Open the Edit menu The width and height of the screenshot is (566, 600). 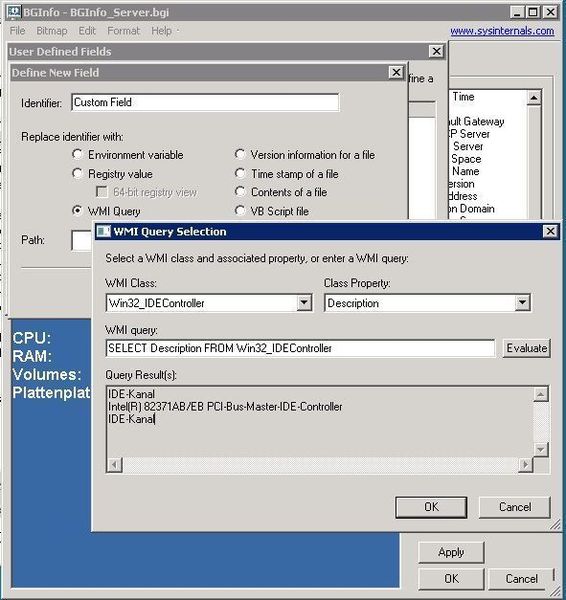coord(87,31)
